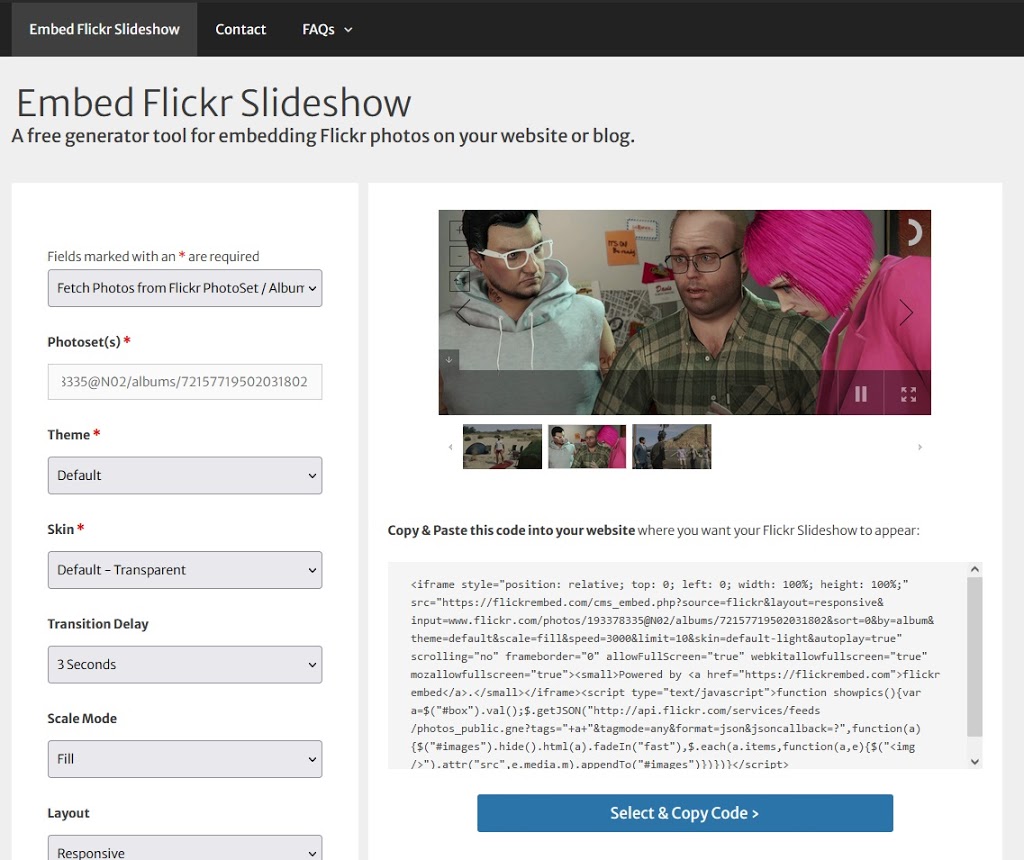
Task: Open the Scale Mode dropdown set to Fill
Action: click(x=185, y=759)
